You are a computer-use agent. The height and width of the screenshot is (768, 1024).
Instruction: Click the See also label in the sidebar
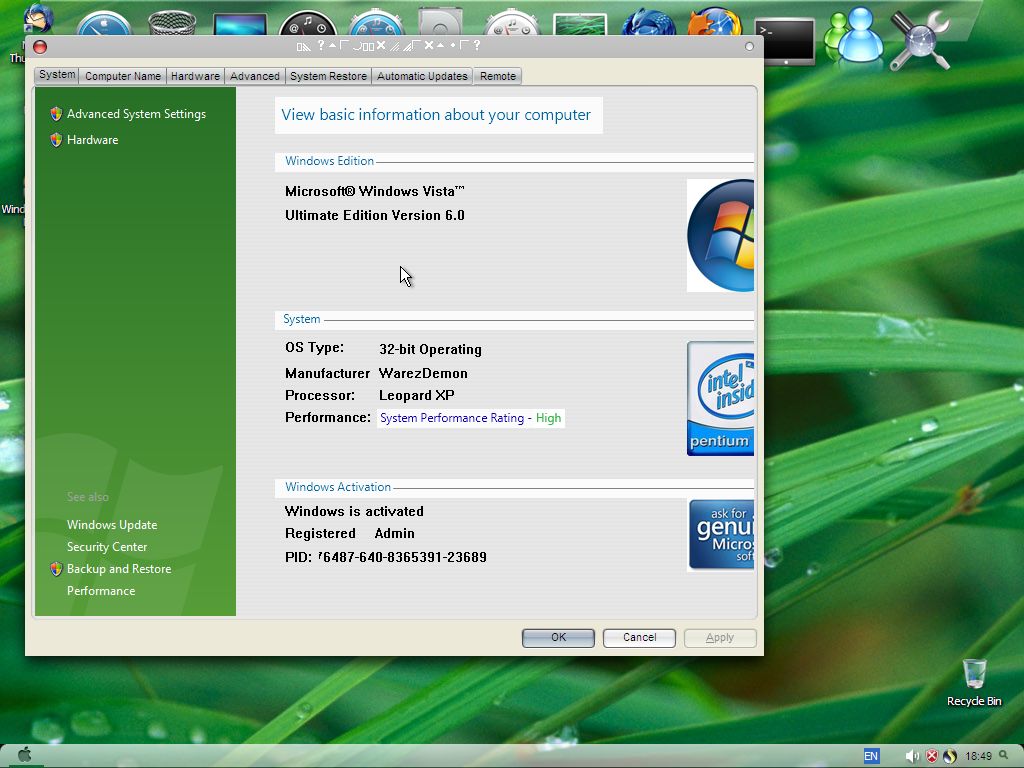click(x=88, y=497)
